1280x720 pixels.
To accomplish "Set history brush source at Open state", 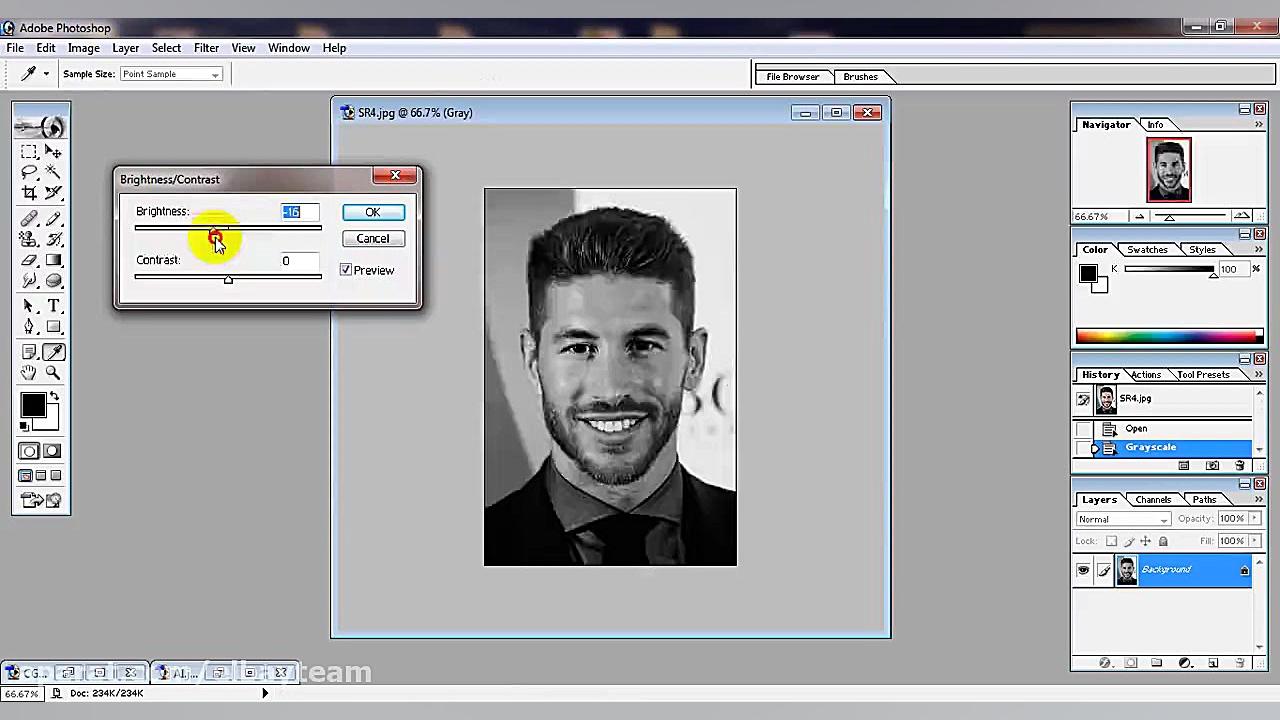I will (x=1083, y=429).
